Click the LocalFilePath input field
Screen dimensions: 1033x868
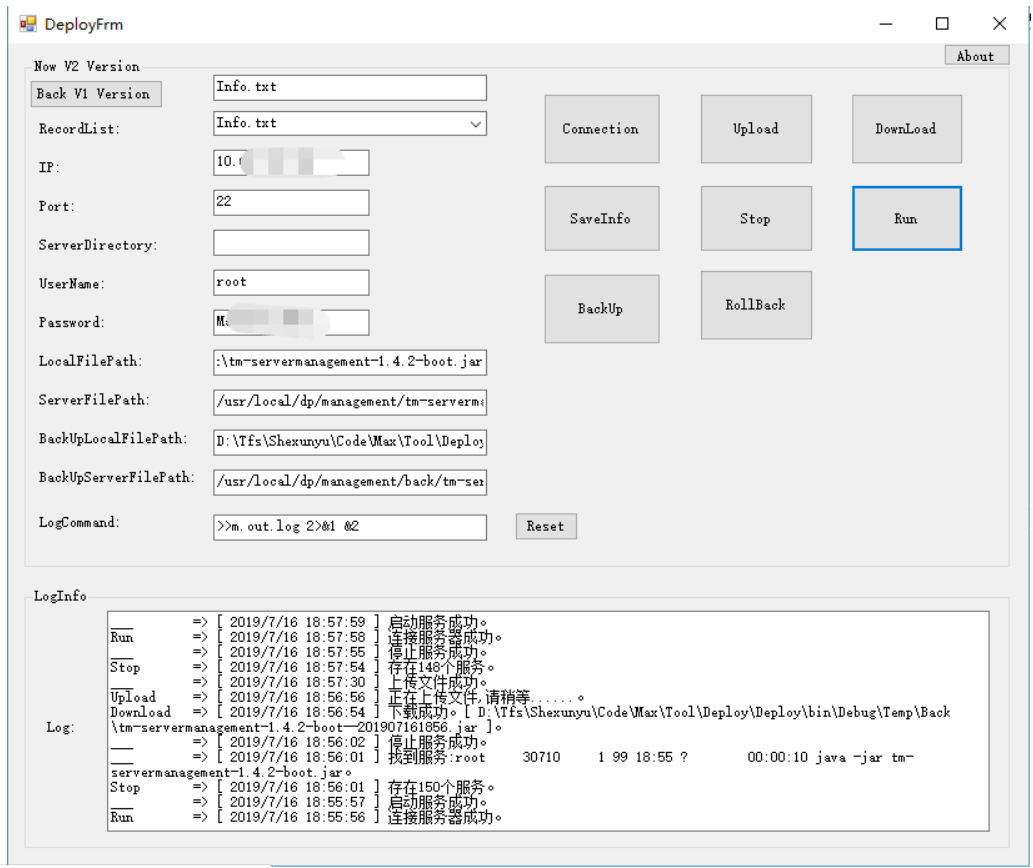tap(350, 362)
